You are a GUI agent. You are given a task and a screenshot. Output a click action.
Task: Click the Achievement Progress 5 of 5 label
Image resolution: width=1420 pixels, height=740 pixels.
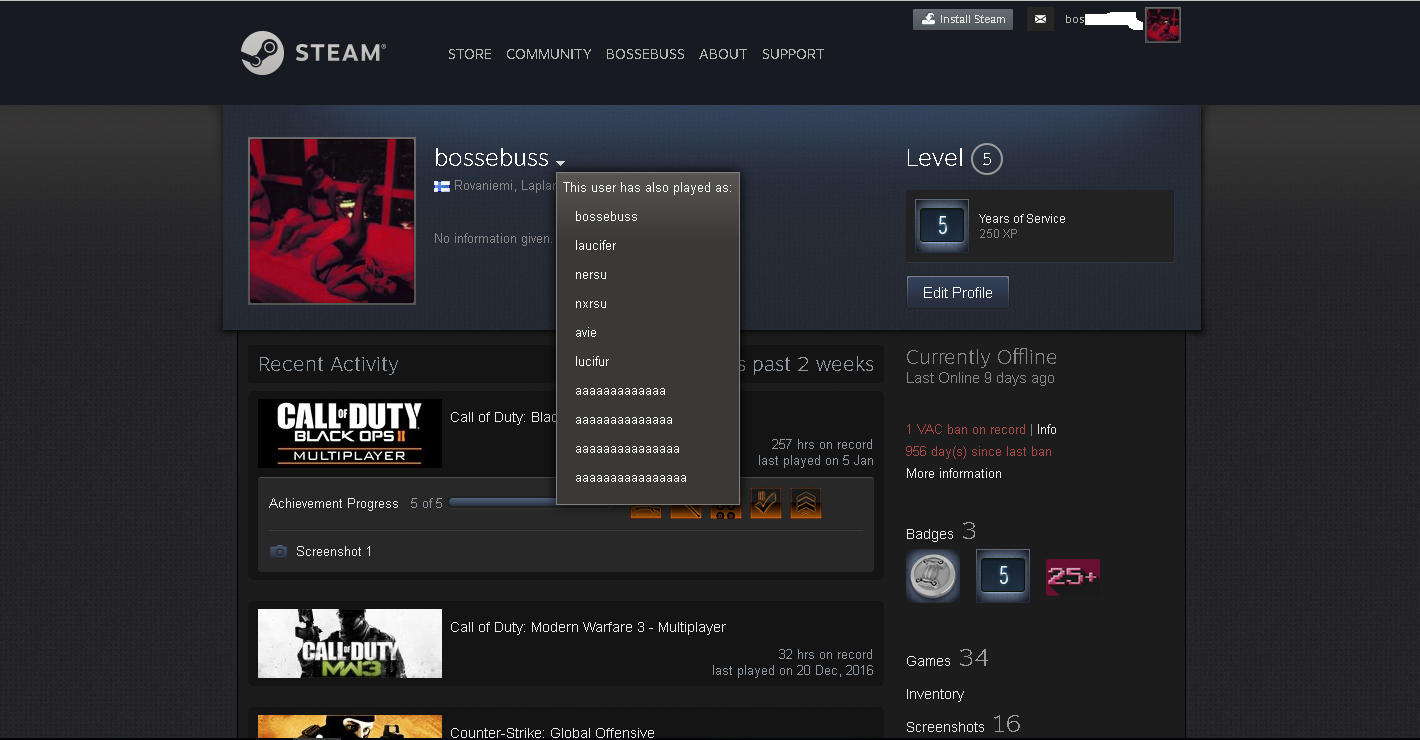point(356,504)
